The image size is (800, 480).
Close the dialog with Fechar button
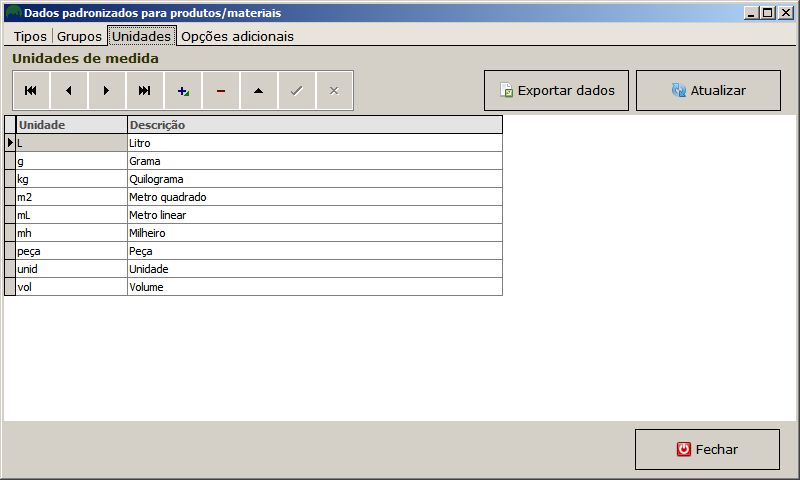click(707, 449)
